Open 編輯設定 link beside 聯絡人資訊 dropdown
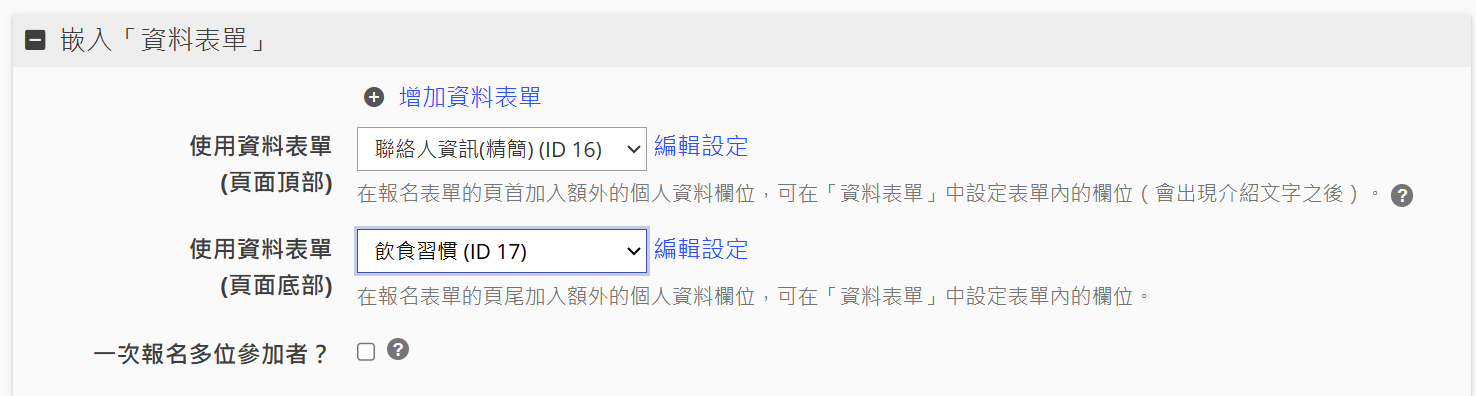The height and width of the screenshot is (396, 1476). coord(701,146)
